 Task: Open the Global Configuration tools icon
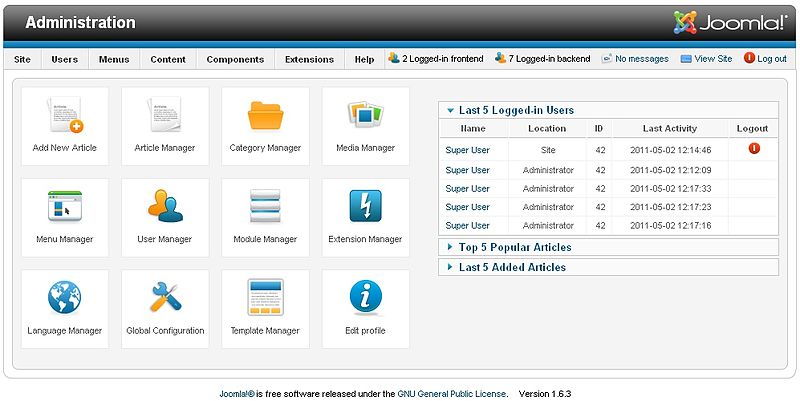pyautogui.click(x=165, y=297)
